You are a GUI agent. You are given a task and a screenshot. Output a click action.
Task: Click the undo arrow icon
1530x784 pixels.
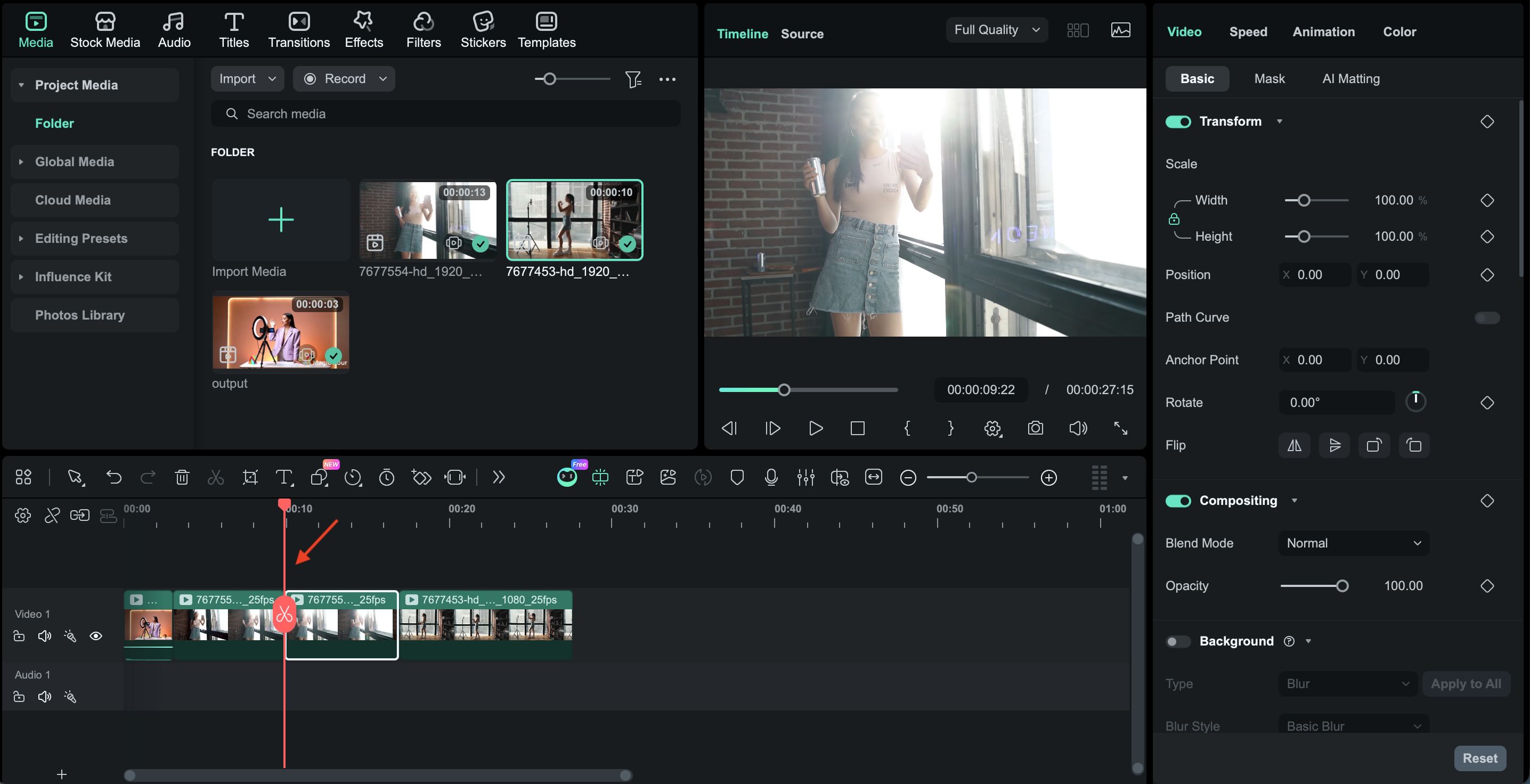(113, 477)
